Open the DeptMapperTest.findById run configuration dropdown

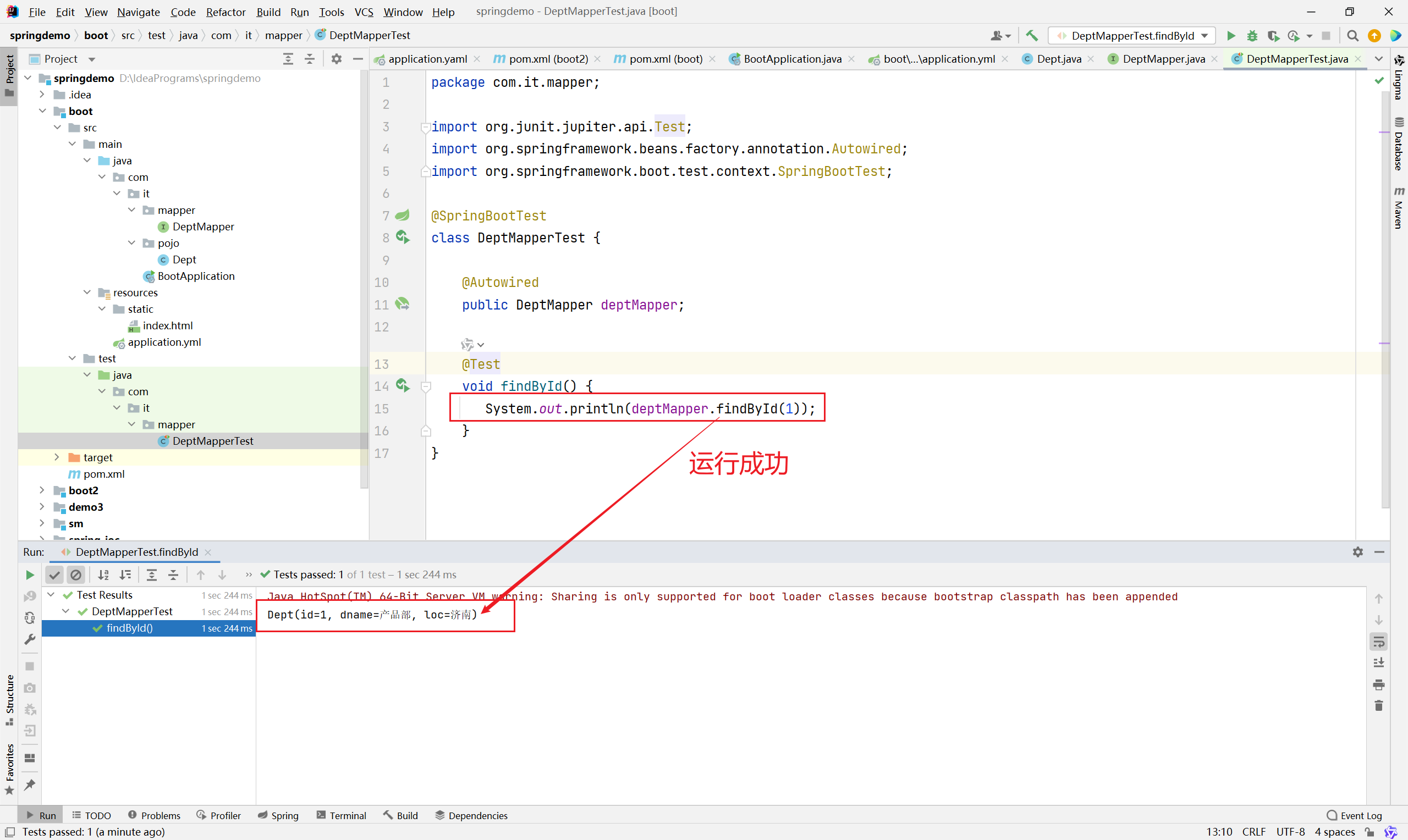[x=1132, y=36]
